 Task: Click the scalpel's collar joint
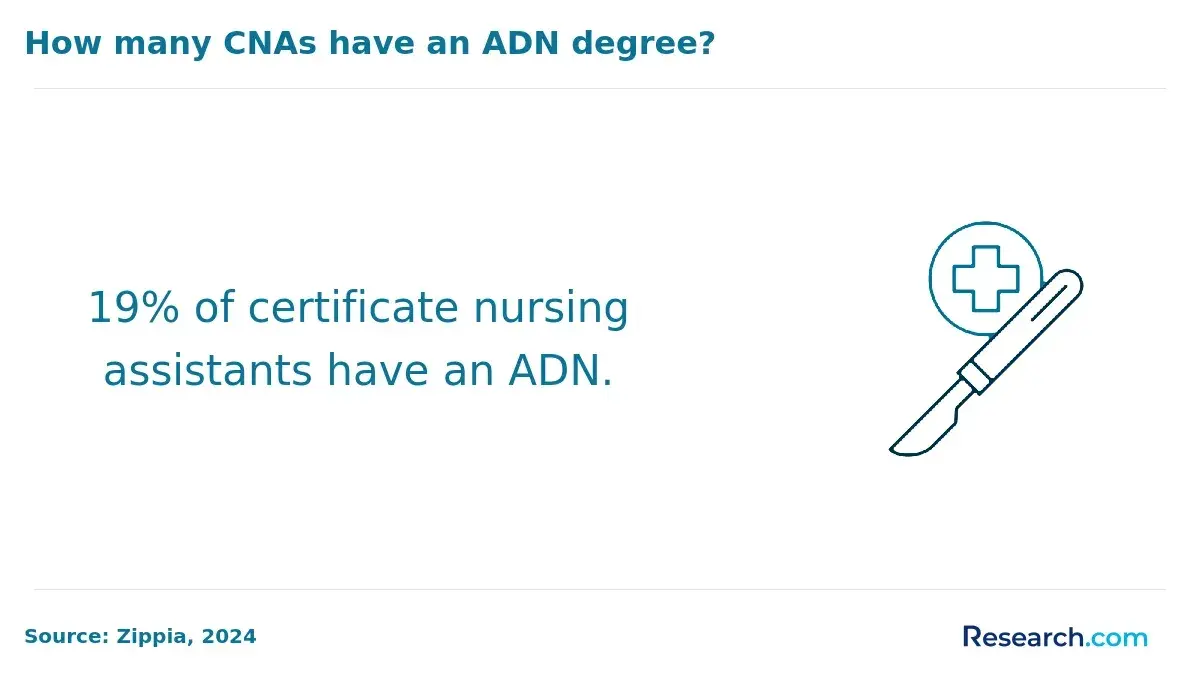975,377
